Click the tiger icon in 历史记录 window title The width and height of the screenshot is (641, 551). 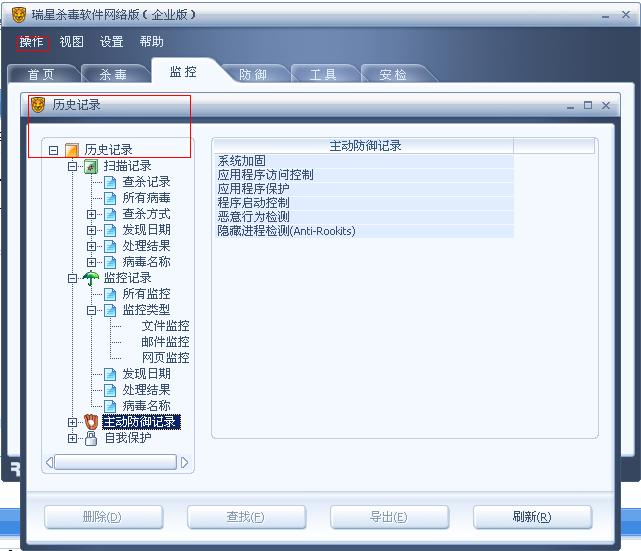click(x=38, y=105)
